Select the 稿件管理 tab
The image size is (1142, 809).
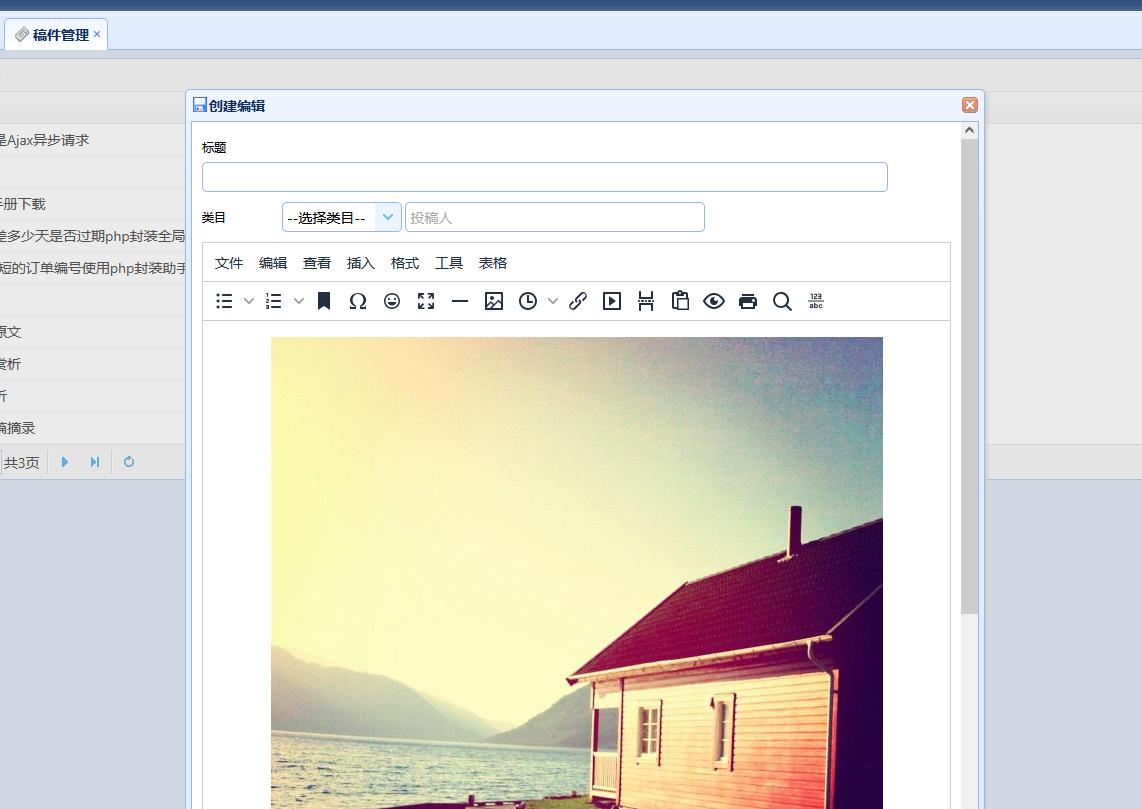click(56, 34)
